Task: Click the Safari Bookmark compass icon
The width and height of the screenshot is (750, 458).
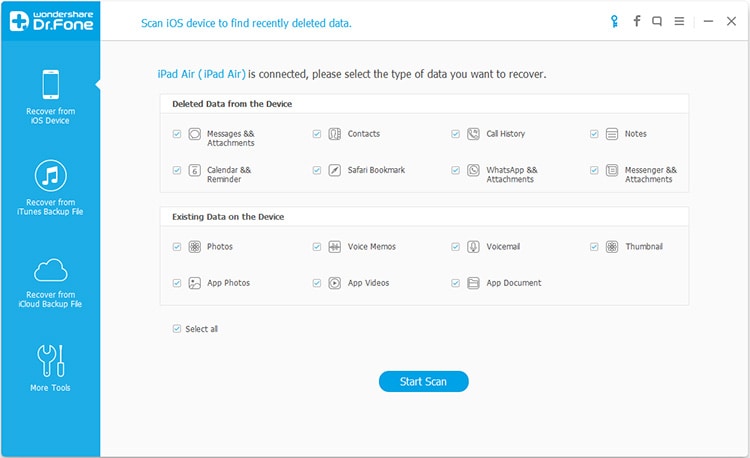Action: [x=334, y=171]
